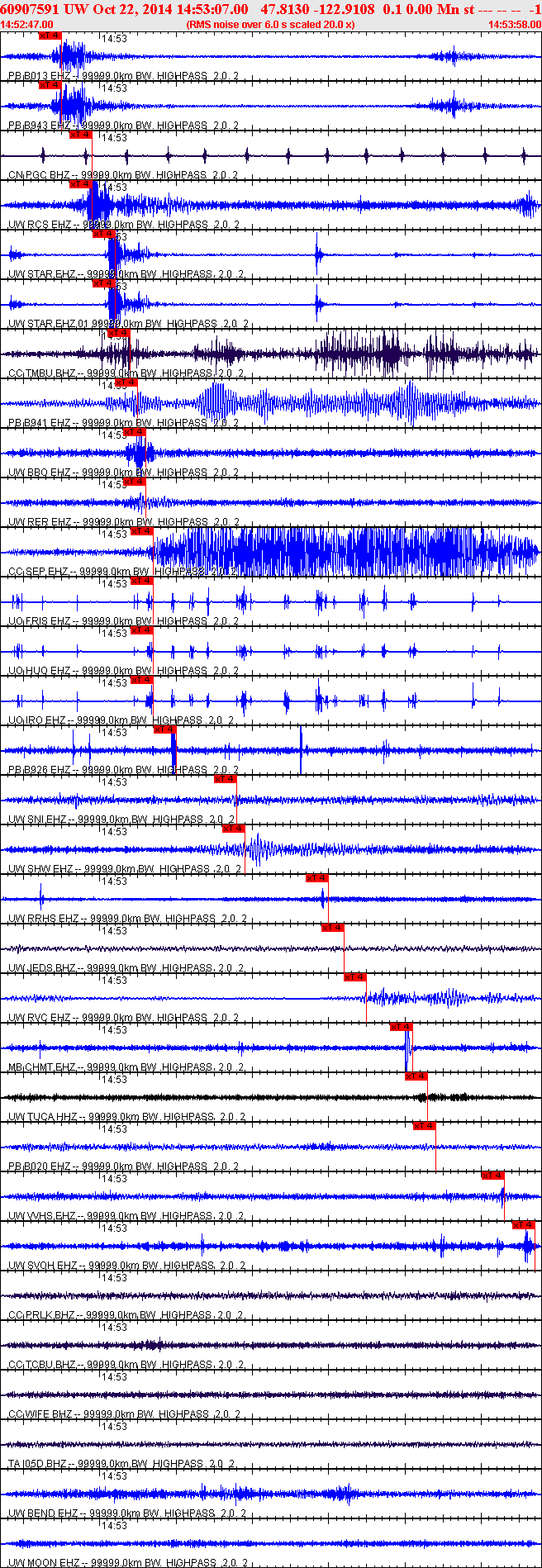Viewport: 542px width, 1568px height.
Task: Click the red pick flag on BBO trace
Action: [x=135, y=432]
